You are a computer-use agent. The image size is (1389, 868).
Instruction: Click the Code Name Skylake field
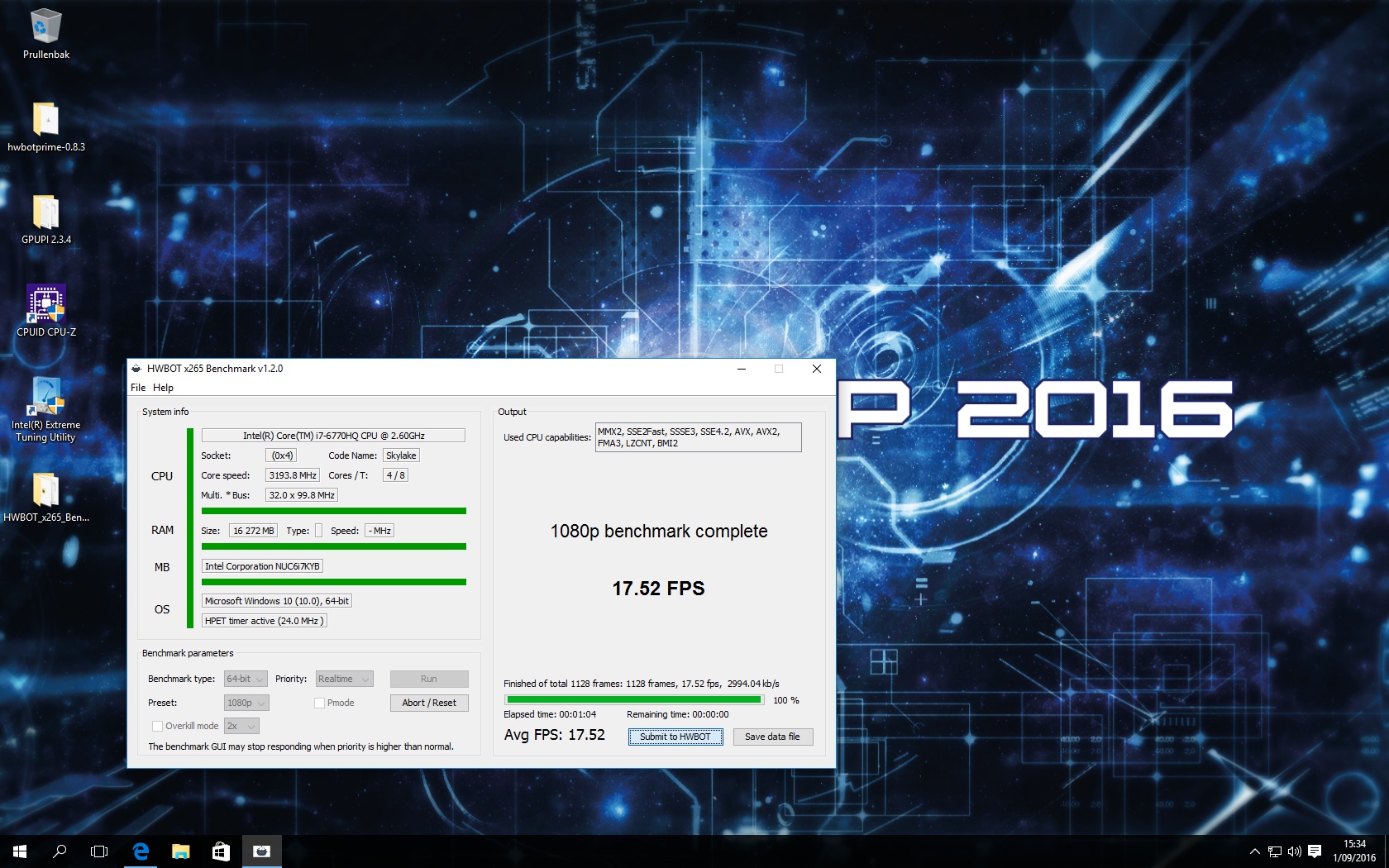pyautogui.click(x=401, y=455)
